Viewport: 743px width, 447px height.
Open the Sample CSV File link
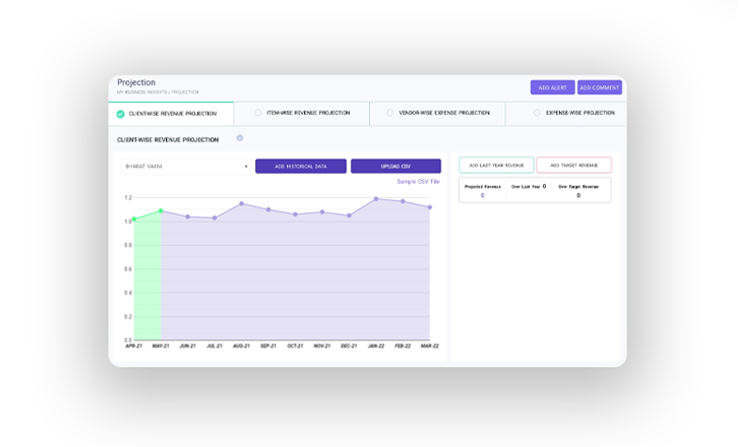[x=418, y=181]
